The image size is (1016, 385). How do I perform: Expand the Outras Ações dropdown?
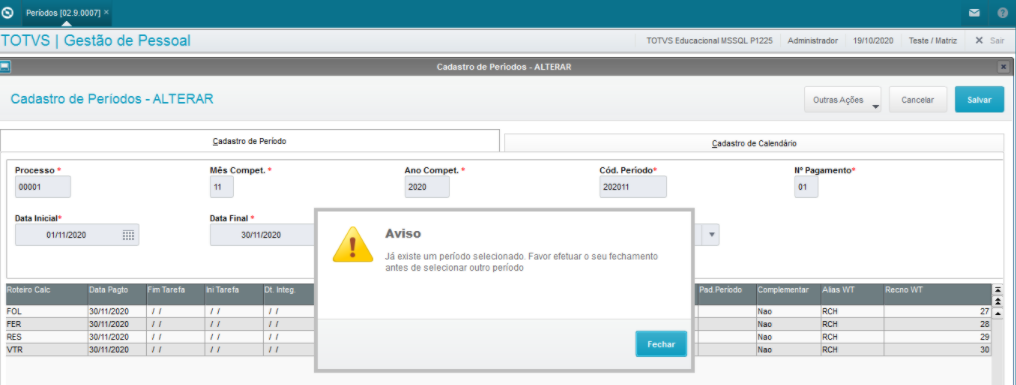click(842, 100)
